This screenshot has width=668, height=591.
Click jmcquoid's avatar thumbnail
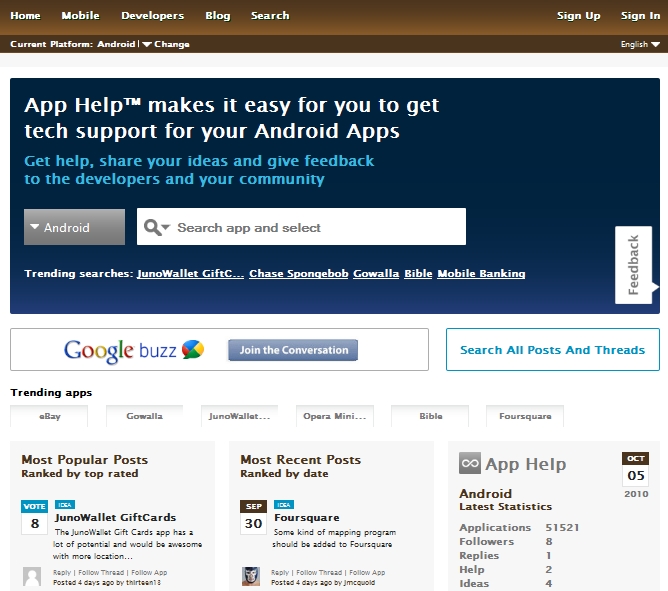(251, 576)
